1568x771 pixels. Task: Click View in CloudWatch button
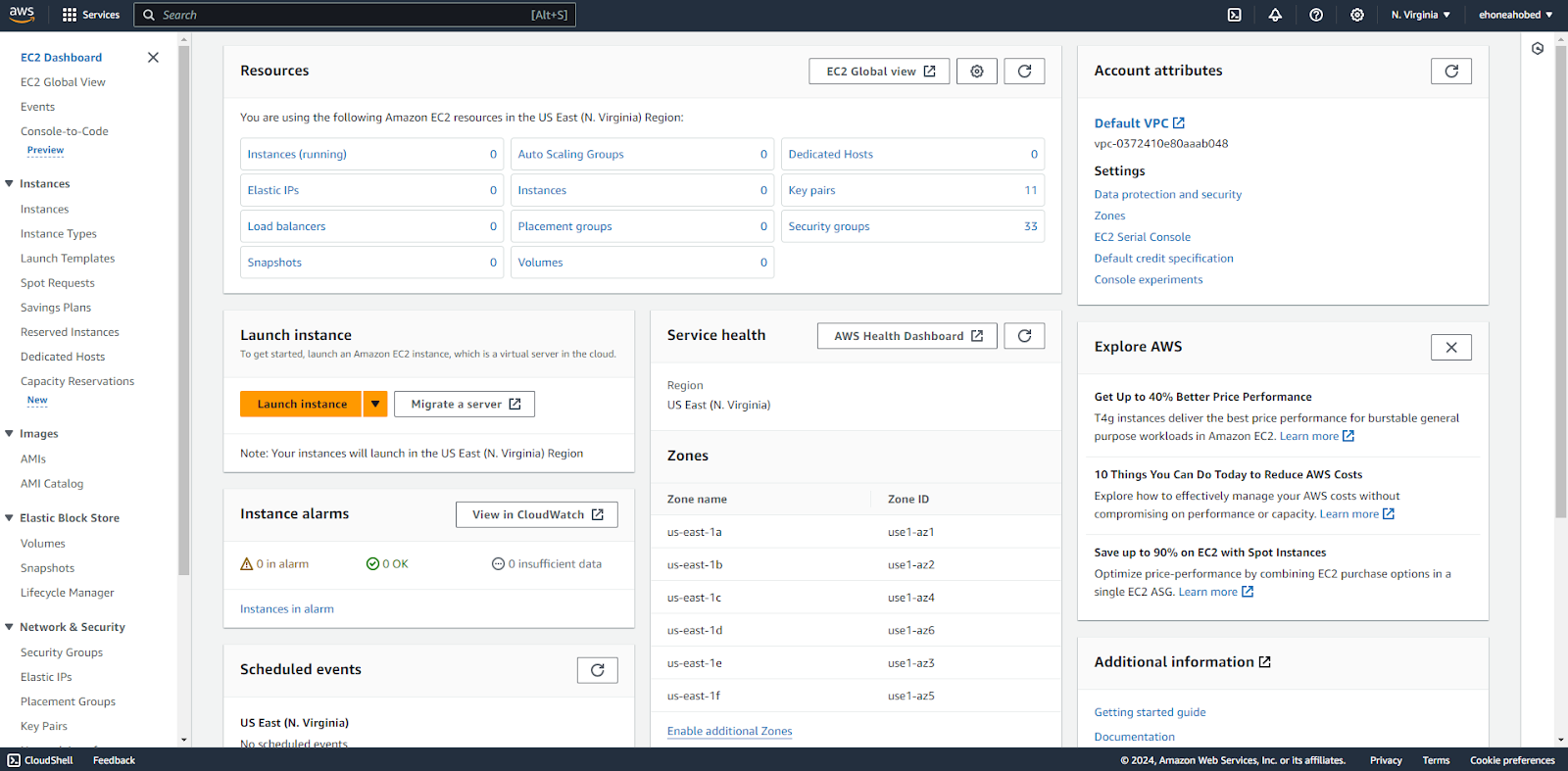click(537, 514)
